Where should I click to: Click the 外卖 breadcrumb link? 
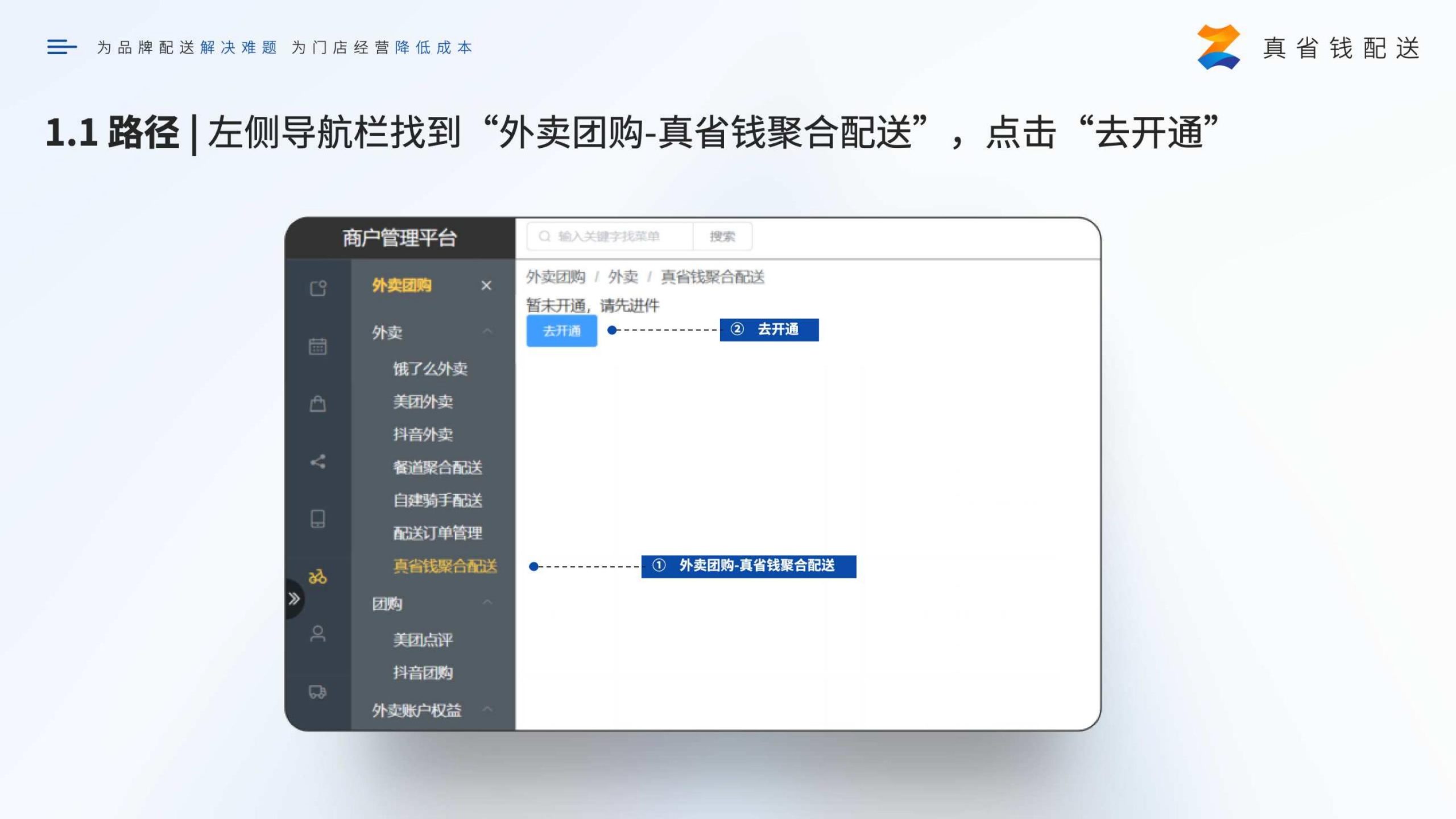coord(623,277)
